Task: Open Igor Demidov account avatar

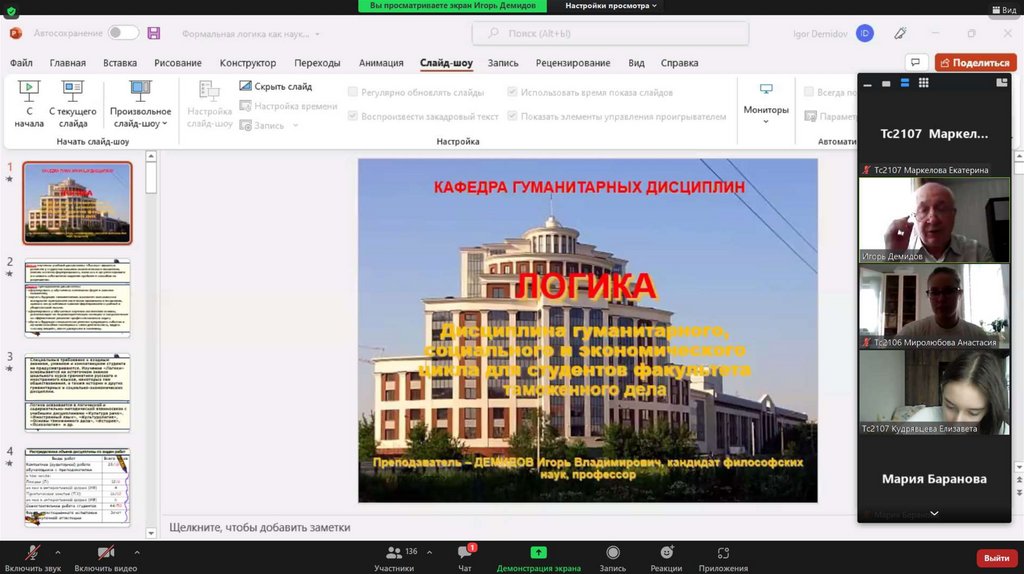Action: (865, 33)
